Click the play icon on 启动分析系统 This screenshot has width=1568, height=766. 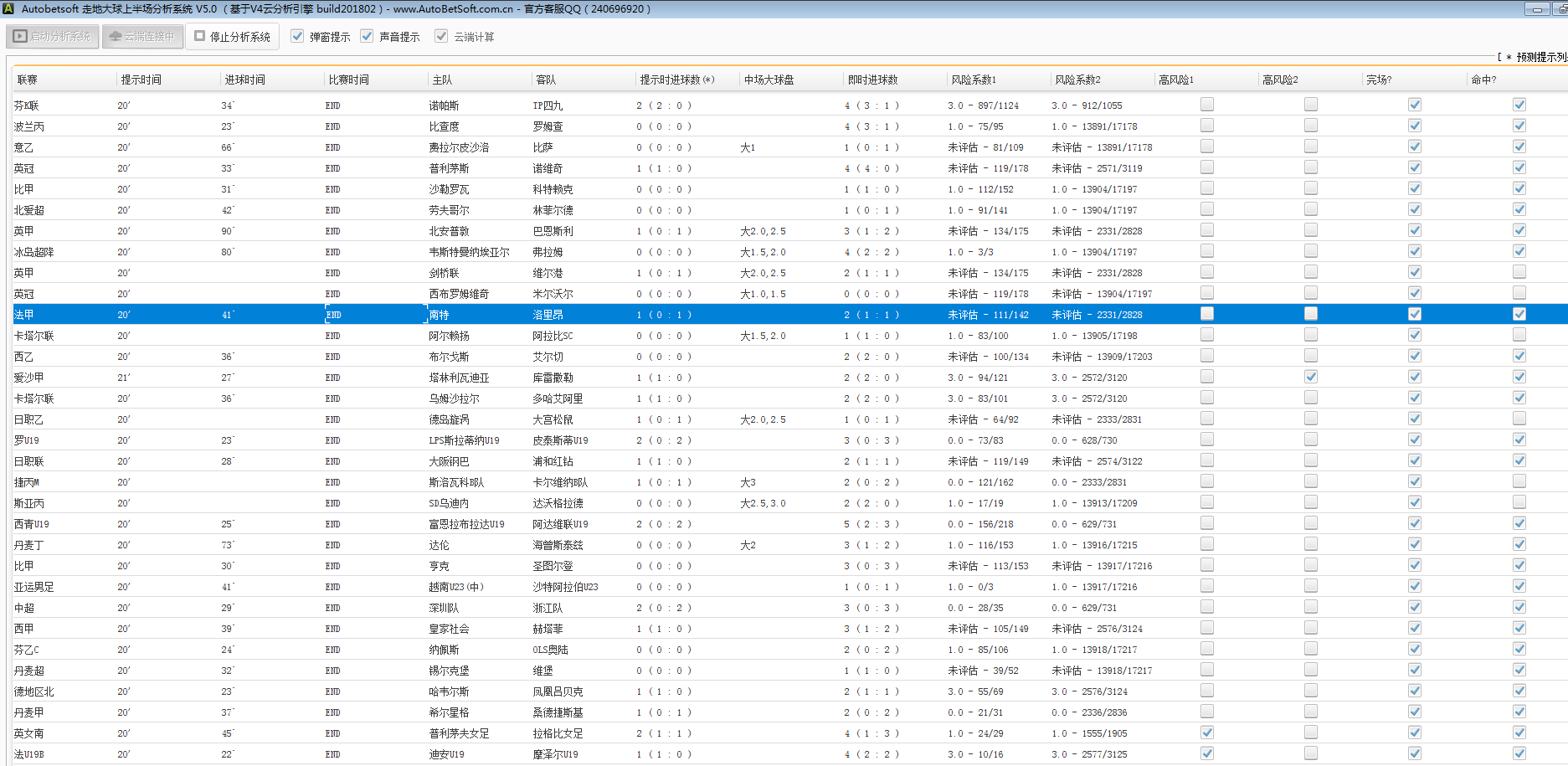[20, 36]
